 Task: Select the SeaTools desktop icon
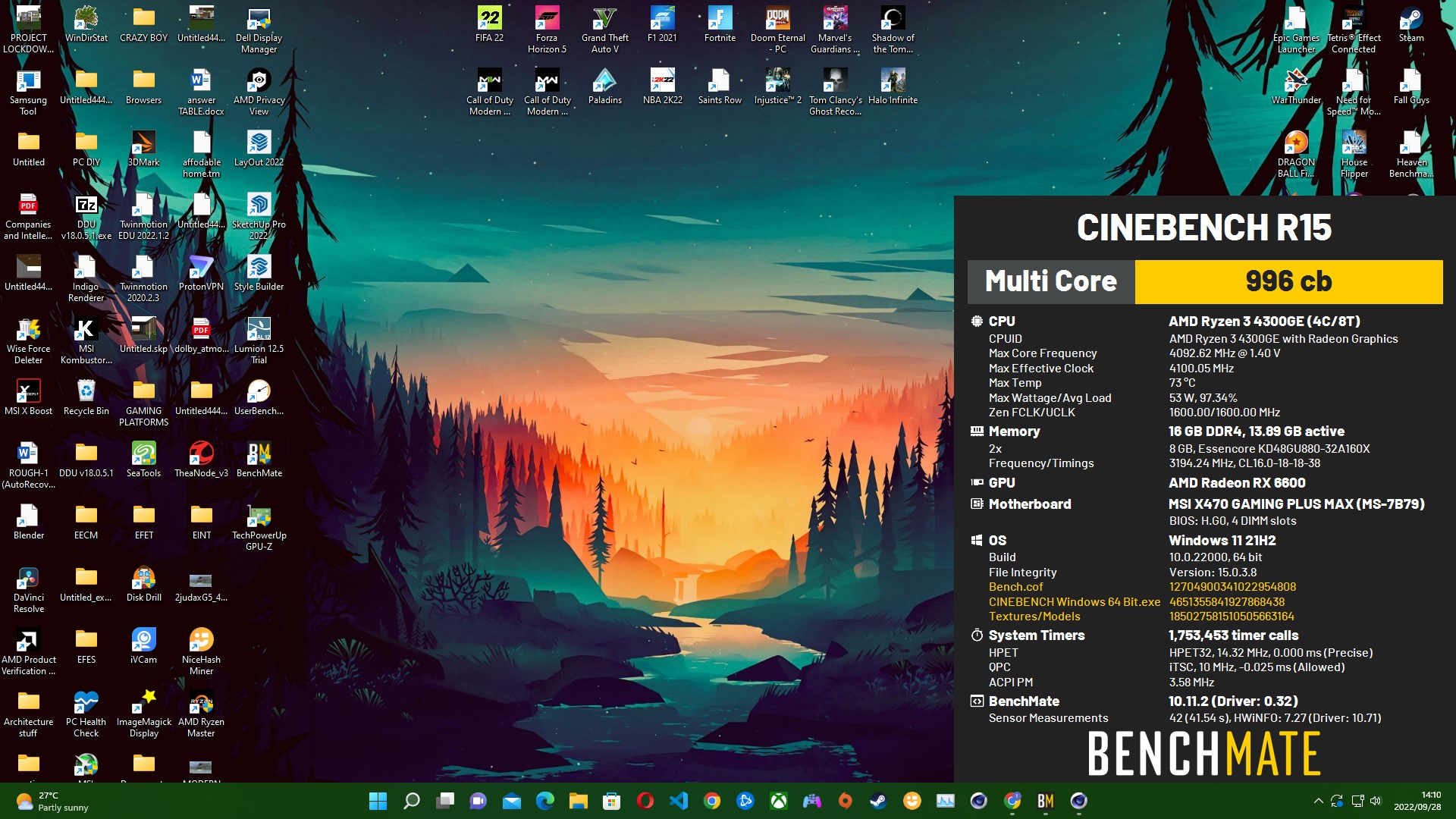143,459
